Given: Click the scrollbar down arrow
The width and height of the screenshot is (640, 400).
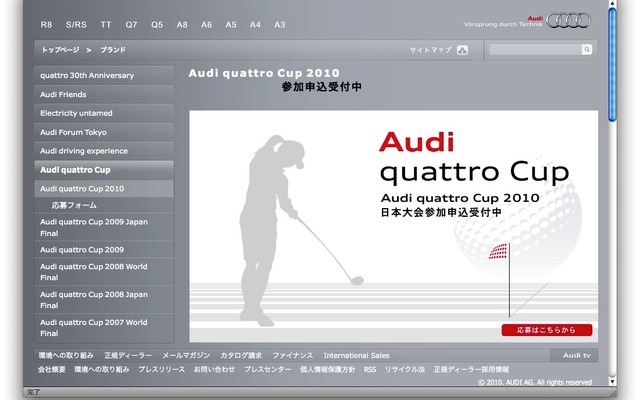Looking at the screenshot, I should [x=612, y=381].
